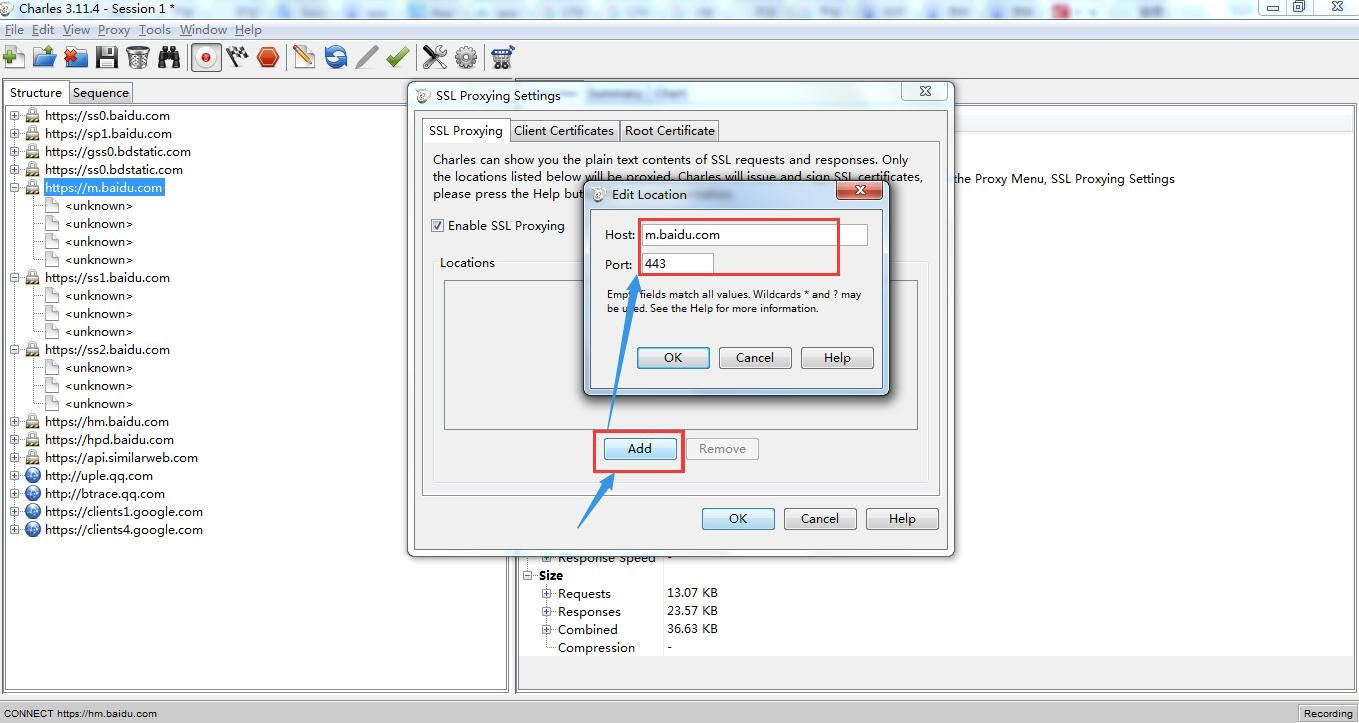Switch to the Root Certificate tab

pos(670,131)
